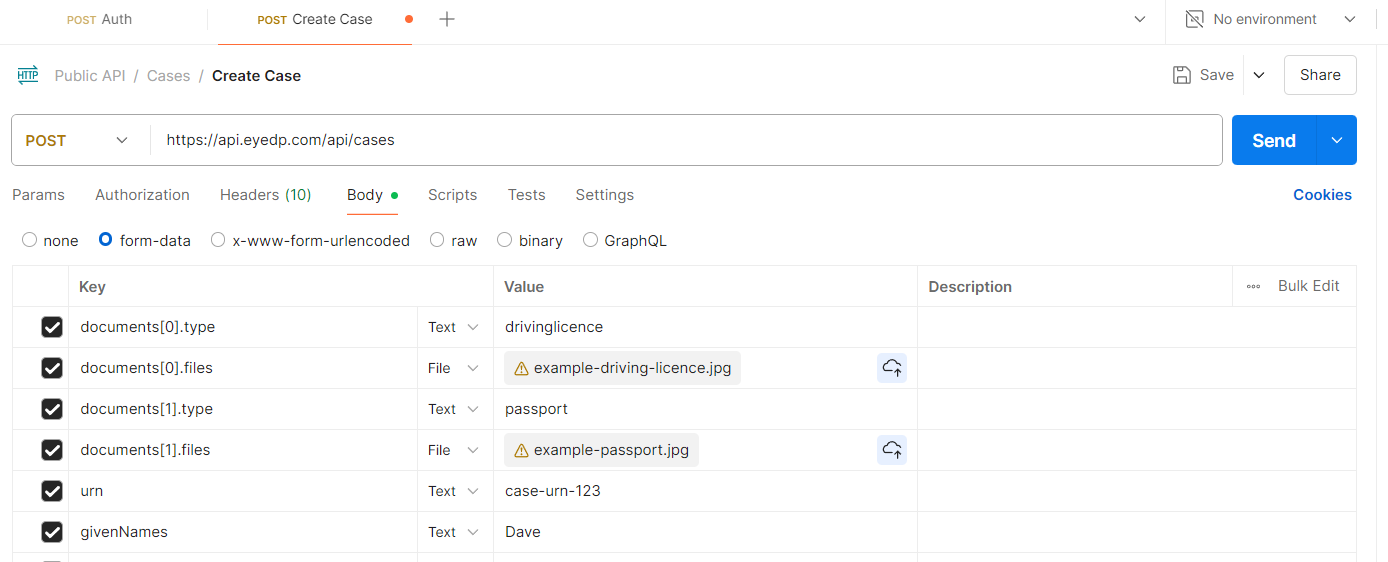Expand the Send button arrow options
1388x562 pixels.
[1337, 140]
